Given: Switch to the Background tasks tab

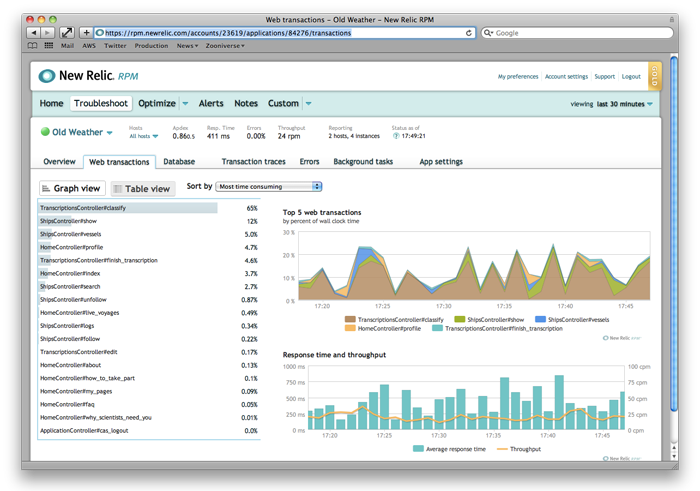Looking at the screenshot, I should click(x=363, y=162).
